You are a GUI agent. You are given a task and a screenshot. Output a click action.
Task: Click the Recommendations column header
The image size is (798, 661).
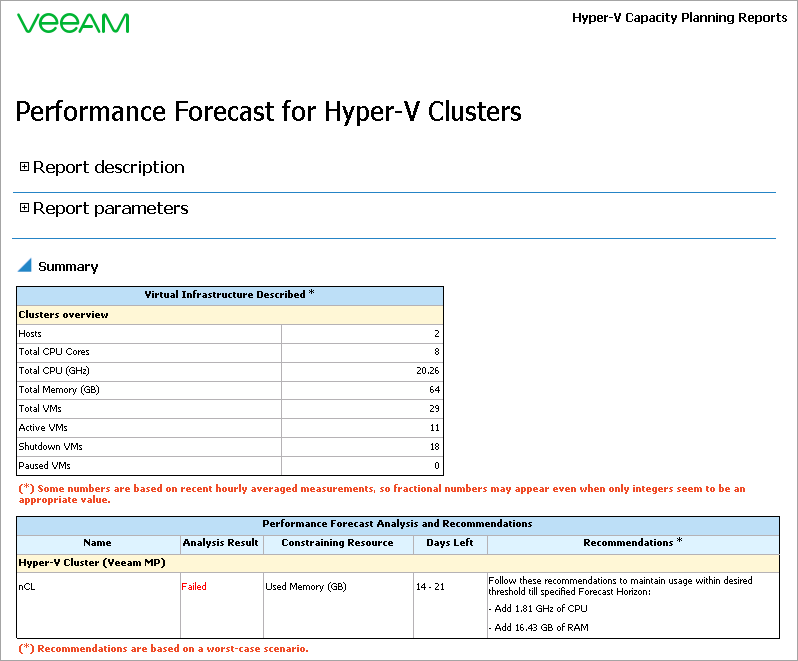[x=633, y=543]
